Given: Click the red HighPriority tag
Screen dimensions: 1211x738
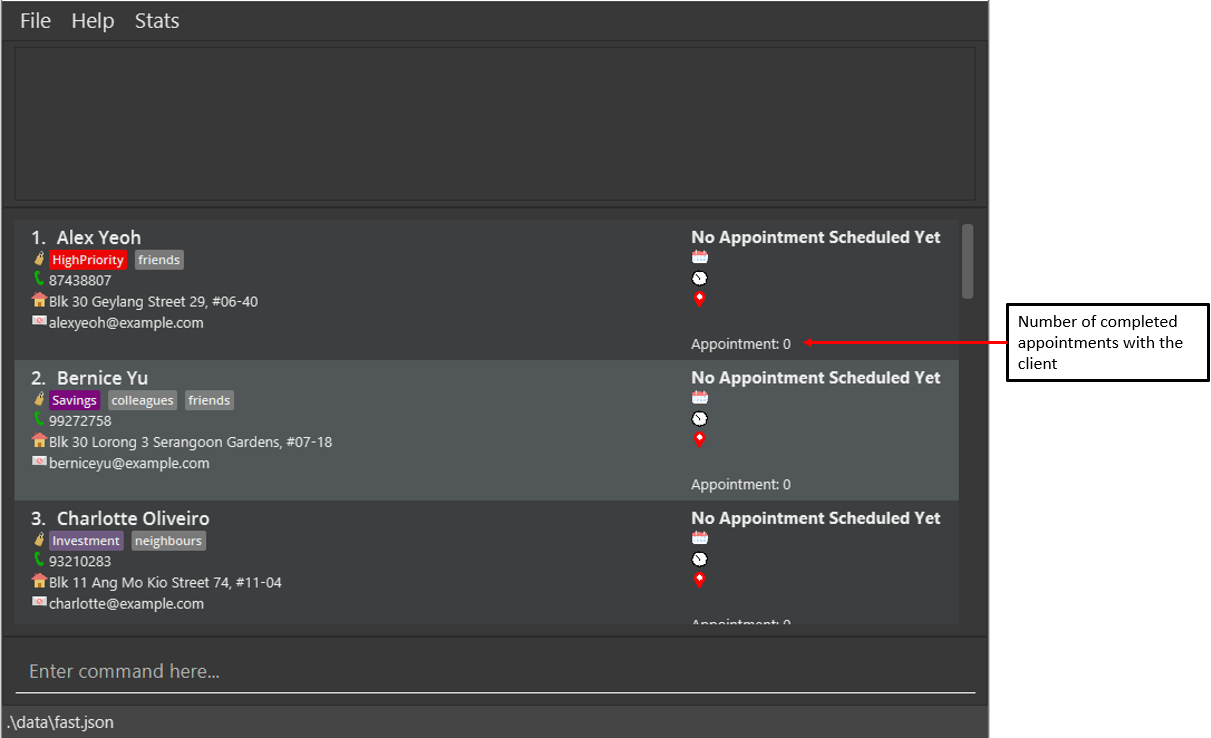Looking at the screenshot, I should pyautogui.click(x=88, y=260).
